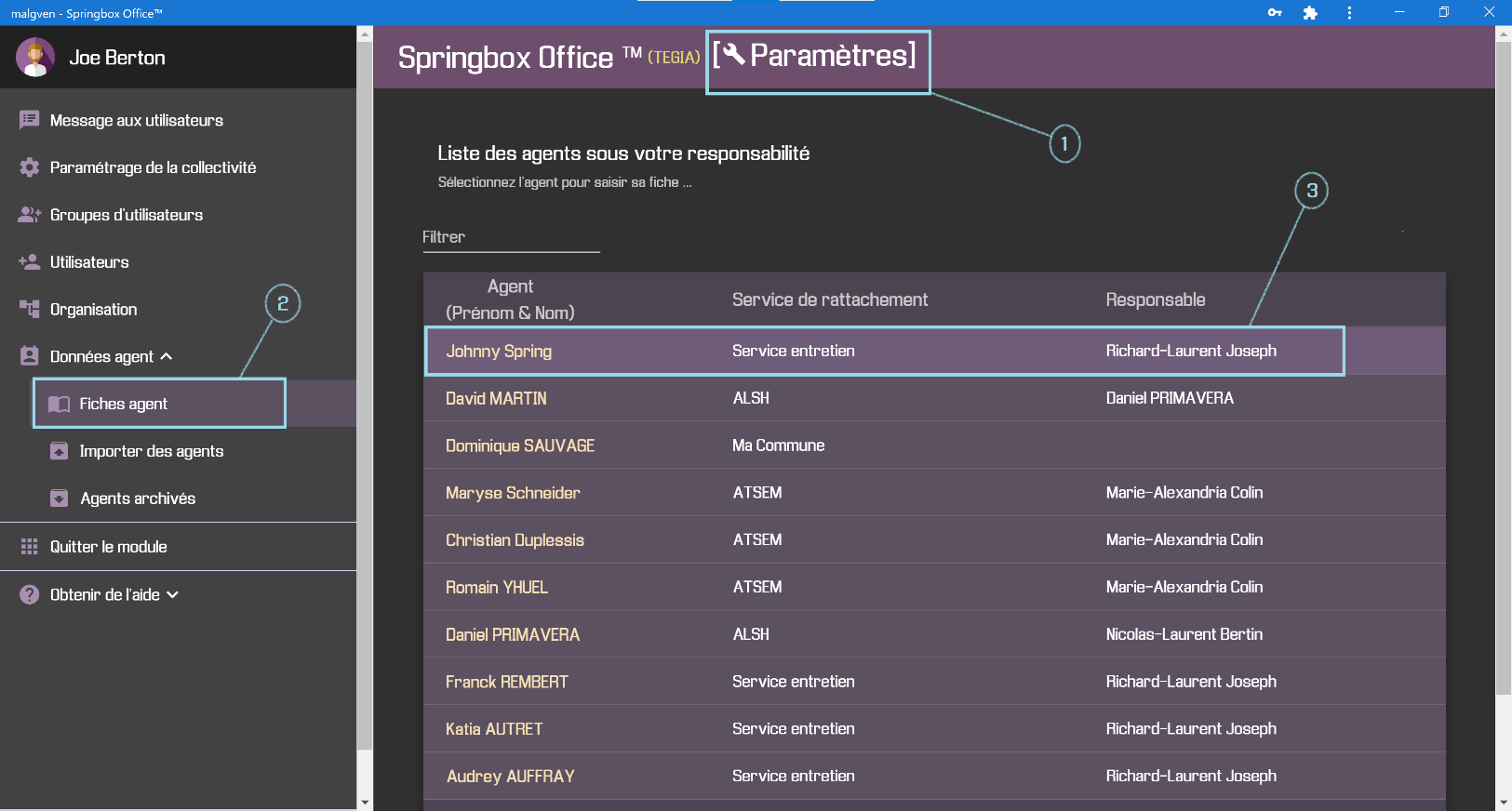Open Message aux utilisateurs
1512x811 pixels.
137,120
